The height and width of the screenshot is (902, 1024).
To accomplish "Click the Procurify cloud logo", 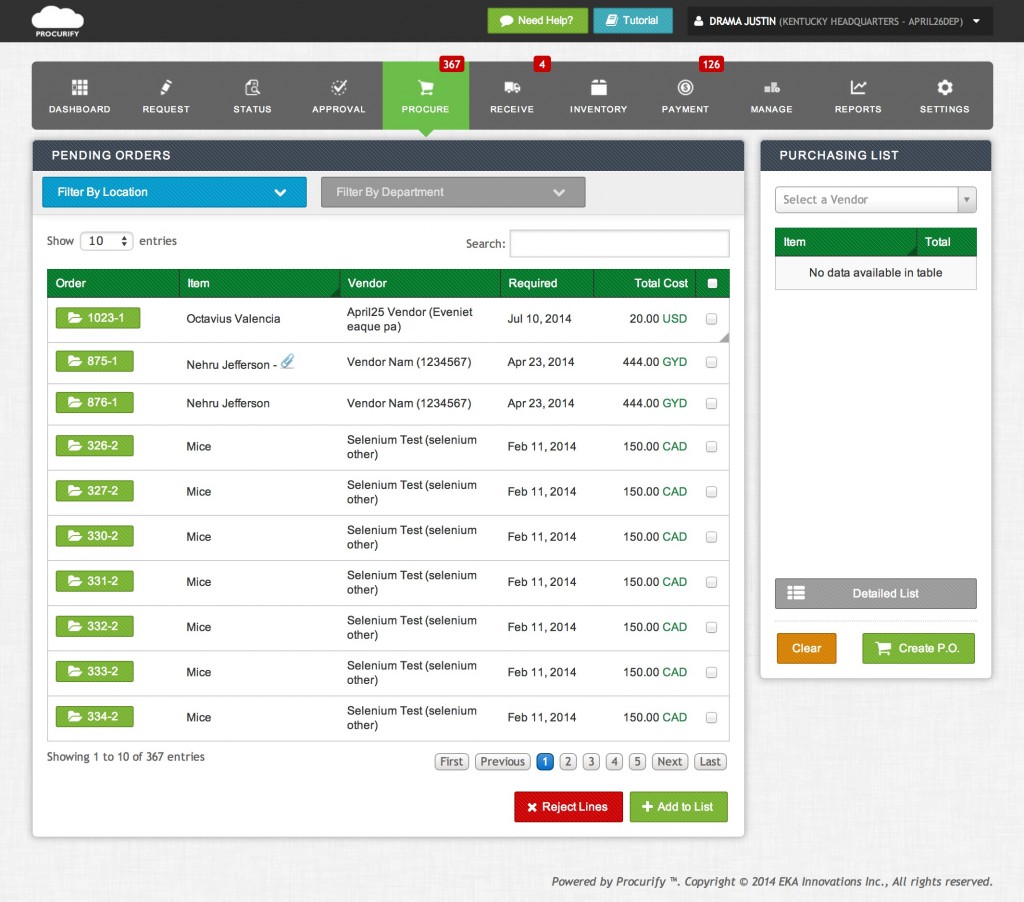I will pos(57,21).
